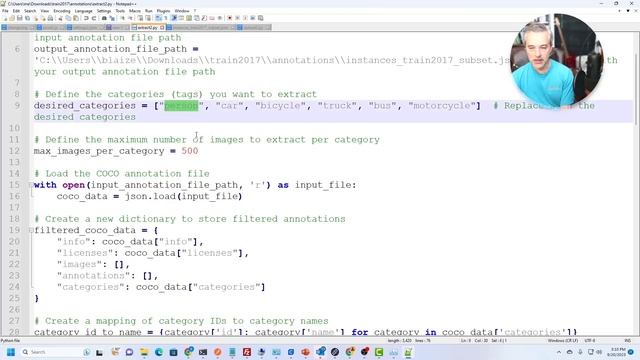Zoom out using the toolbar icon
Image resolution: width=640 pixels, height=360 pixels.
[x=131, y=18]
